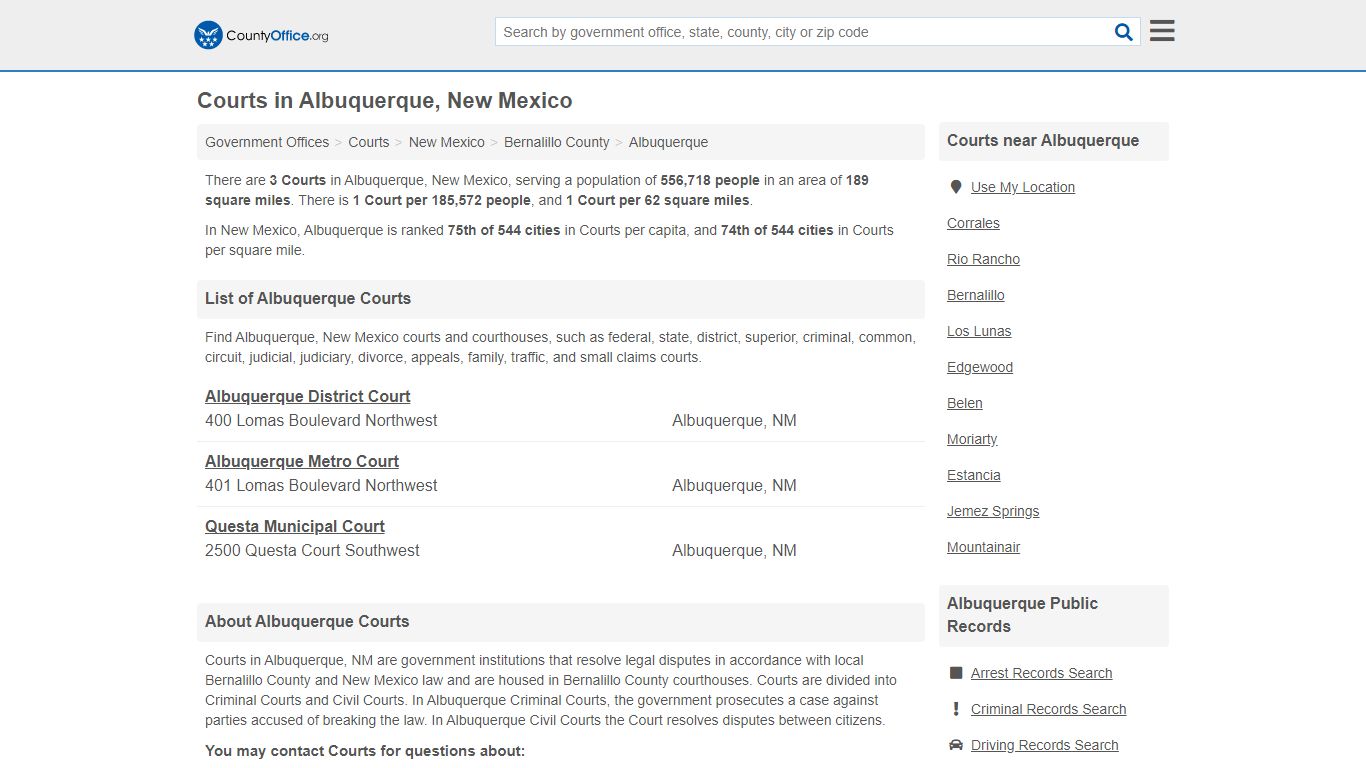Image resolution: width=1366 pixels, height=768 pixels.
Task: View courts near Moriarty
Action: (972, 439)
